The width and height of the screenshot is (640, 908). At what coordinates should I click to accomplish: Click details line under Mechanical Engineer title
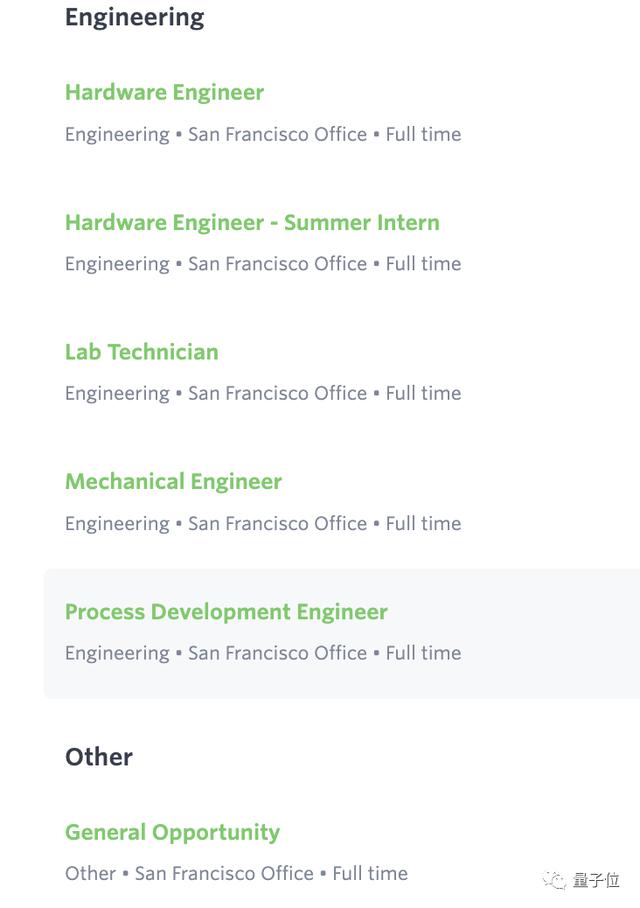click(263, 524)
